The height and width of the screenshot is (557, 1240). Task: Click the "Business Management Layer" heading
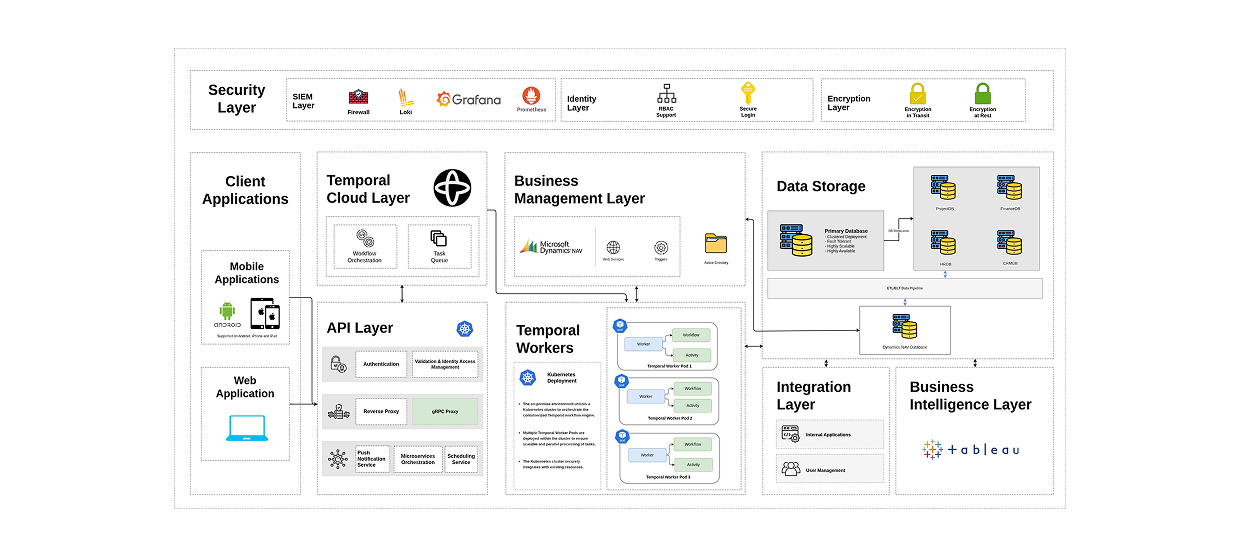coord(580,190)
